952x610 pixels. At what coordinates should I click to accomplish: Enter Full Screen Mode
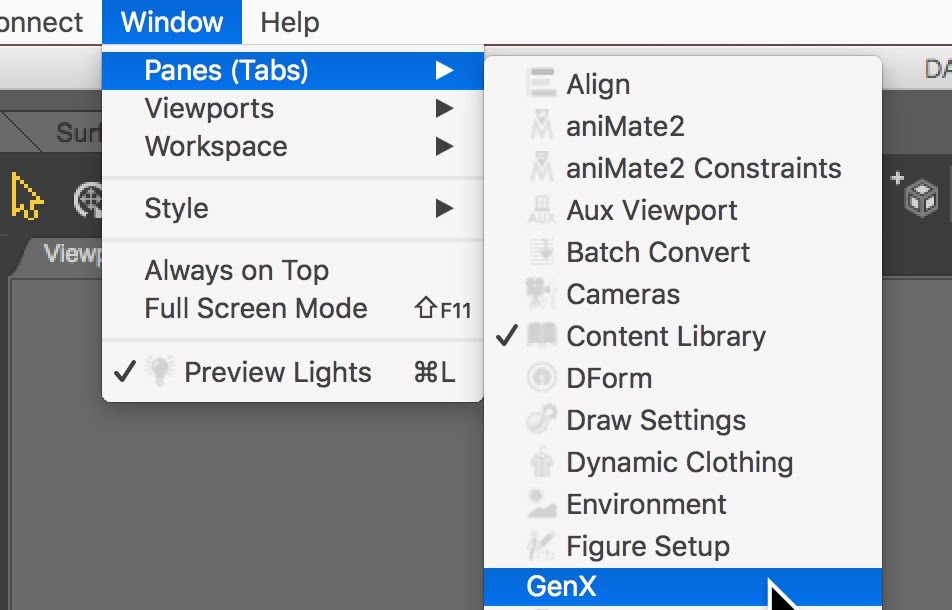coord(255,308)
